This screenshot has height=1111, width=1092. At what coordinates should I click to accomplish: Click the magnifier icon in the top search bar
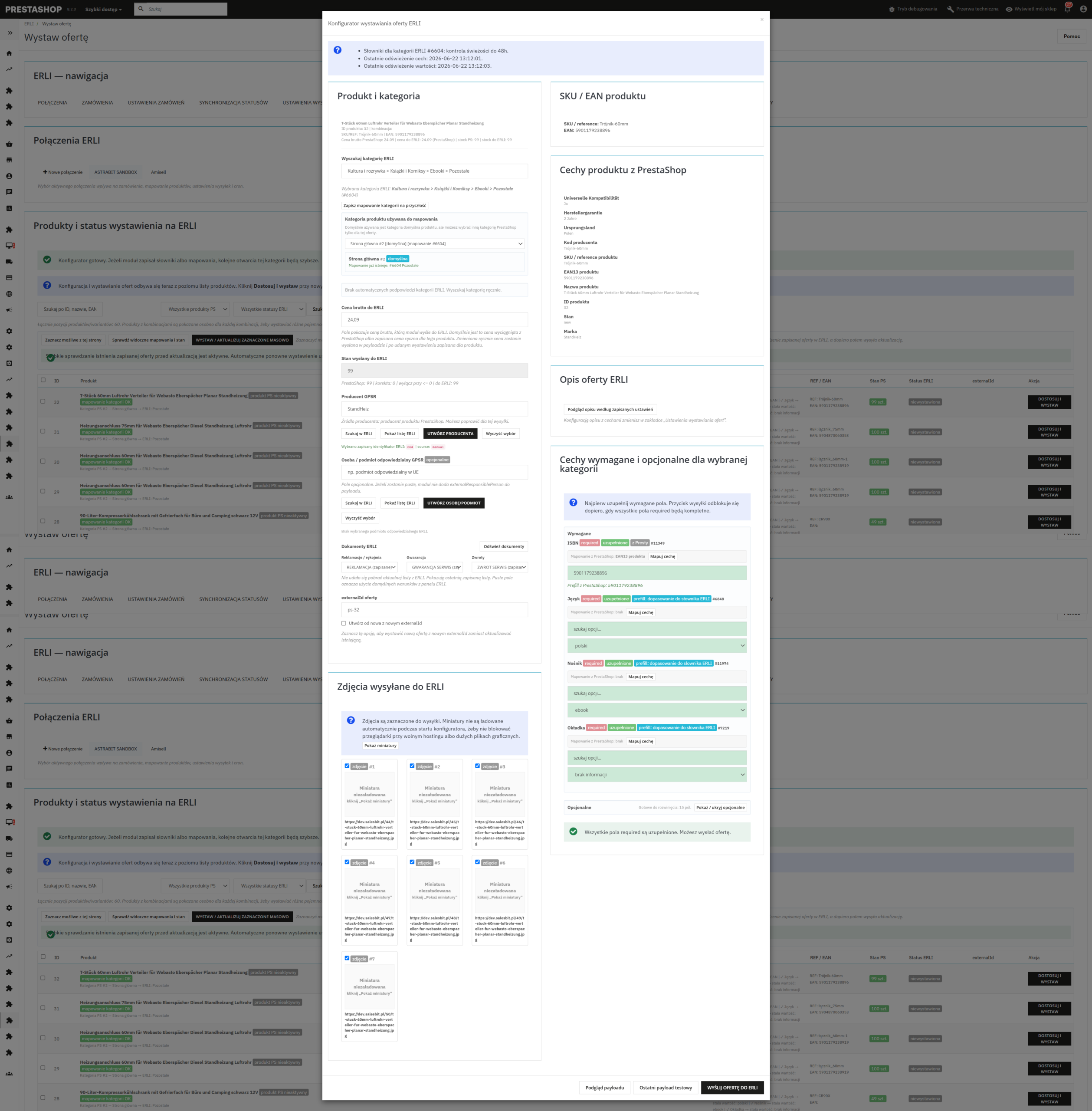click(141, 9)
